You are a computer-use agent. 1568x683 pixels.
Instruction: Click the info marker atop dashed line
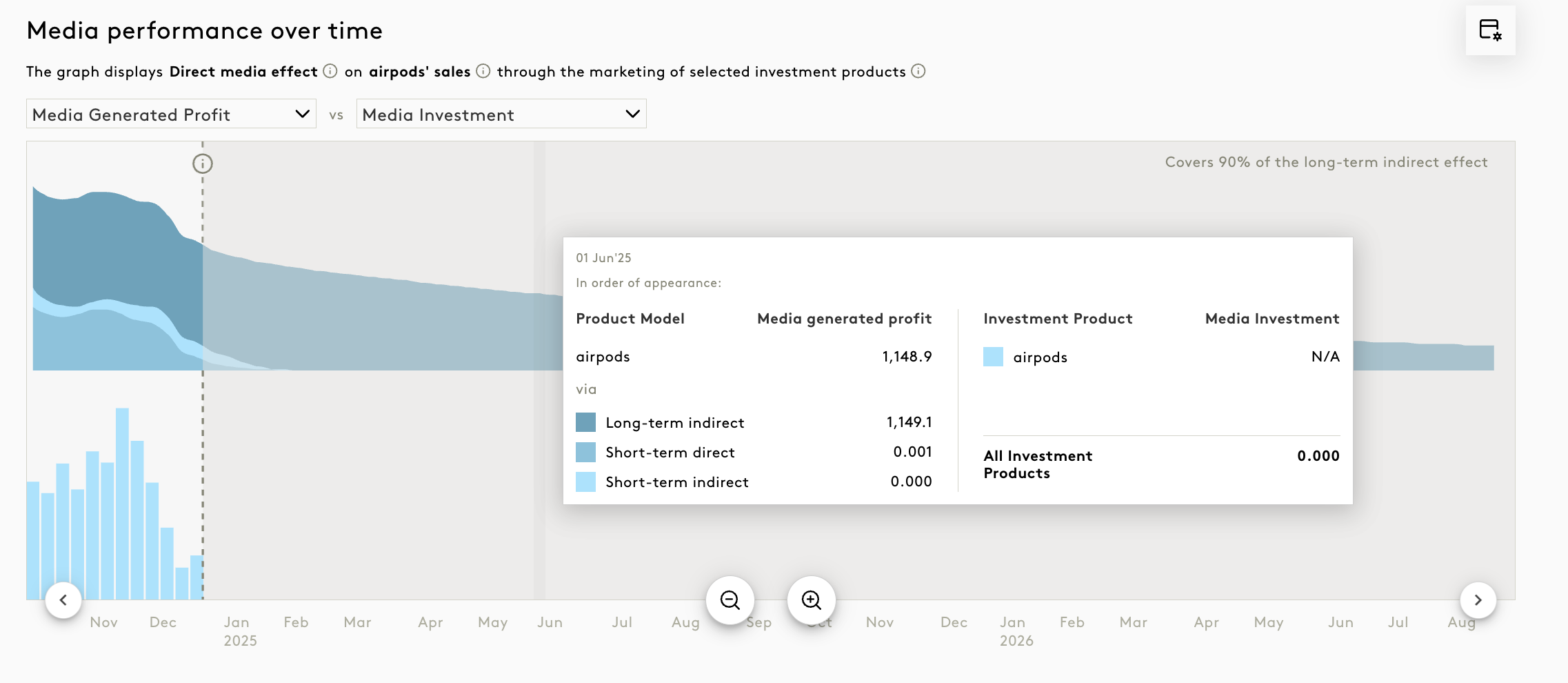[x=203, y=164]
